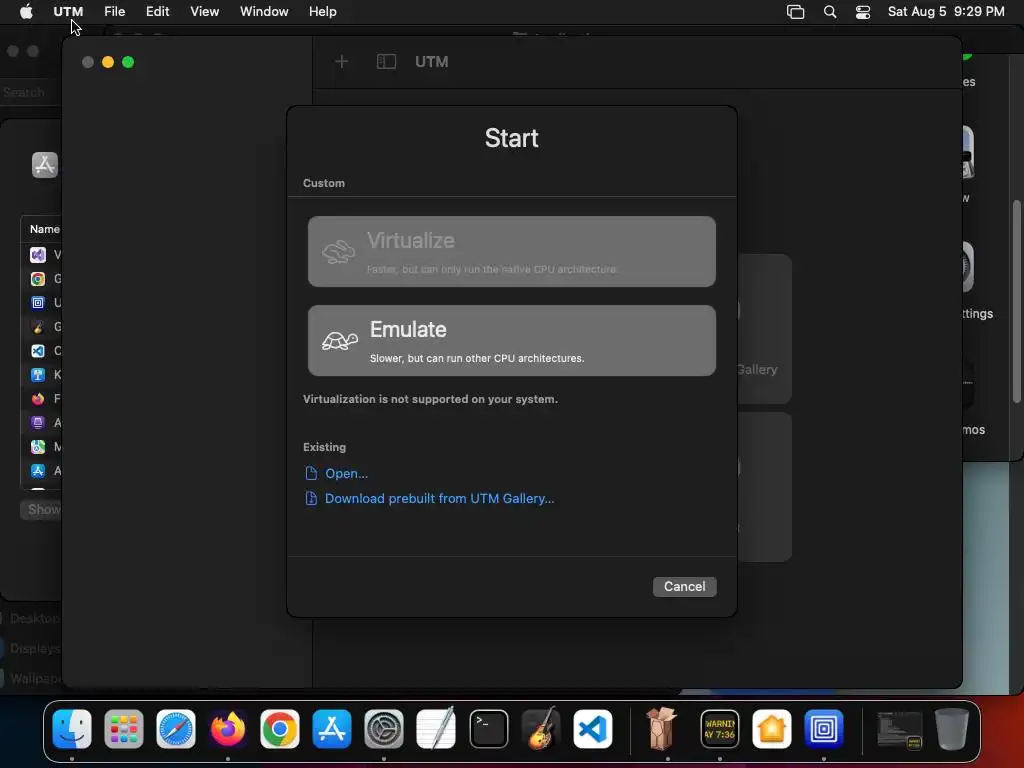Screen dimensions: 1024x768
Task: Select the Chrome row in background list
Action: [x=42, y=279]
